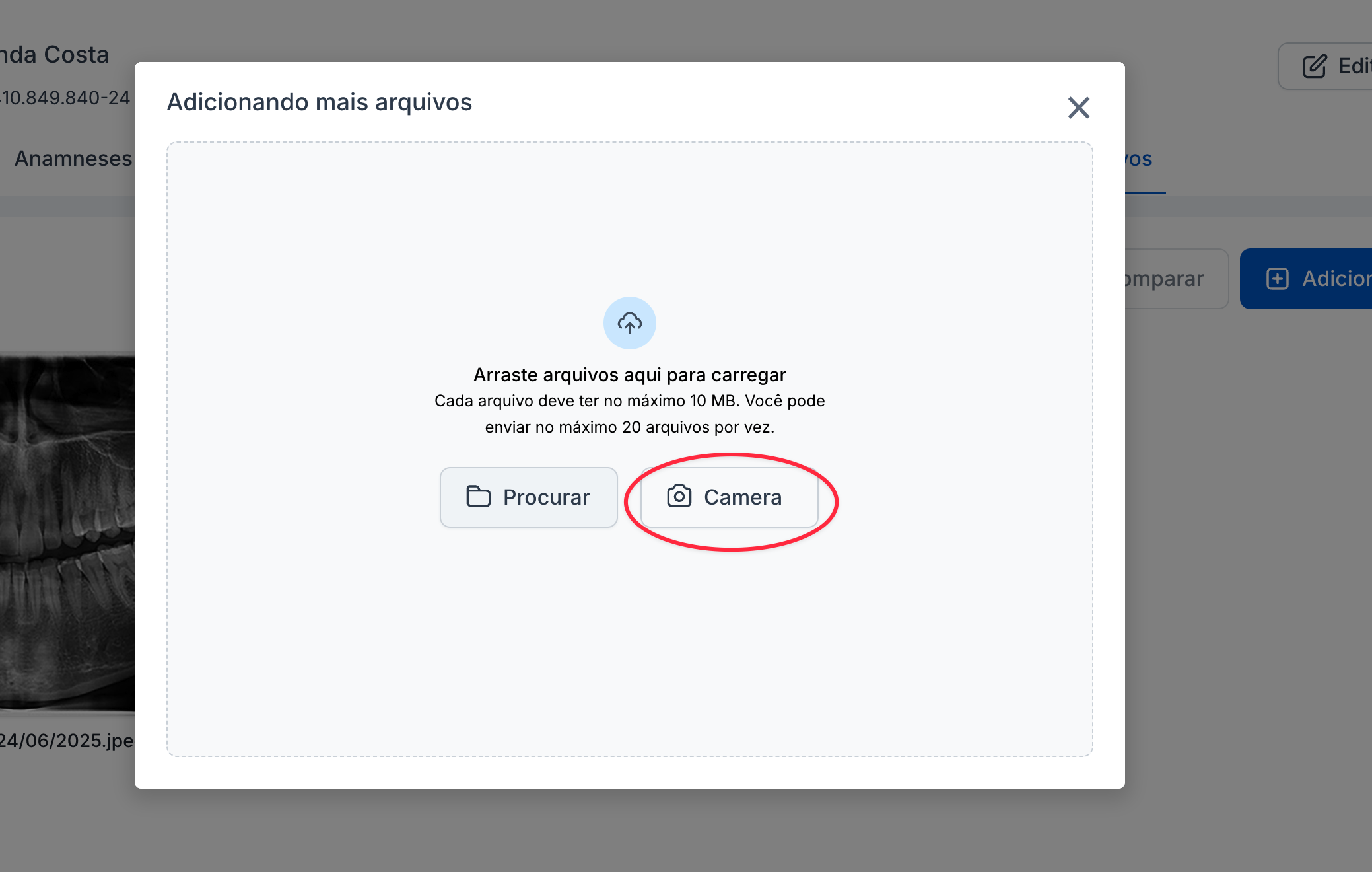Click the plus icon on Adicionar
Screen dimensions: 1372x872
click(1277, 279)
